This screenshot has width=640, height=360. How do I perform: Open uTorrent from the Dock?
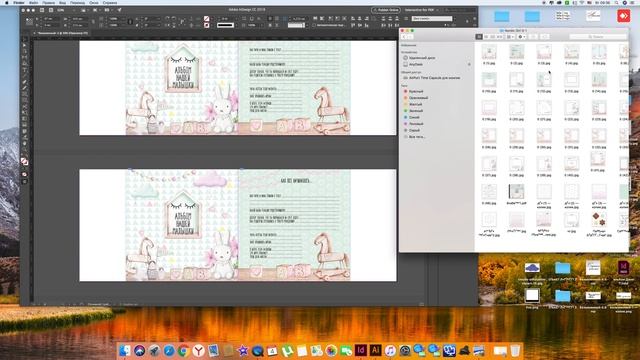coord(287,350)
